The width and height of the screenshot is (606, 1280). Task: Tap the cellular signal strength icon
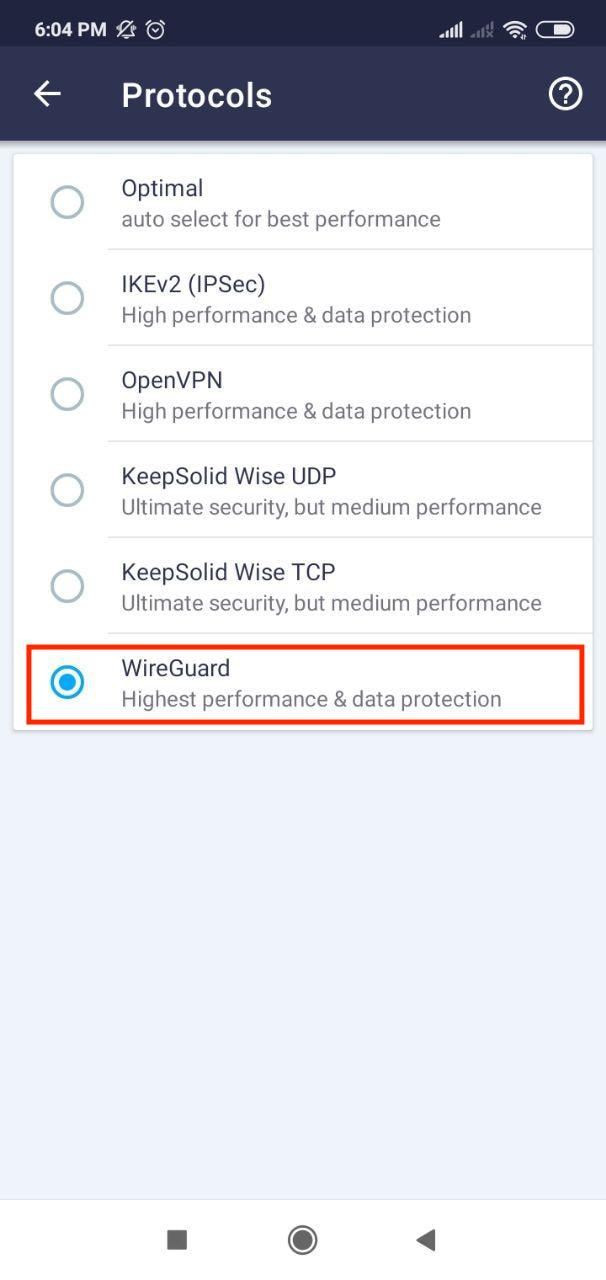tap(451, 31)
